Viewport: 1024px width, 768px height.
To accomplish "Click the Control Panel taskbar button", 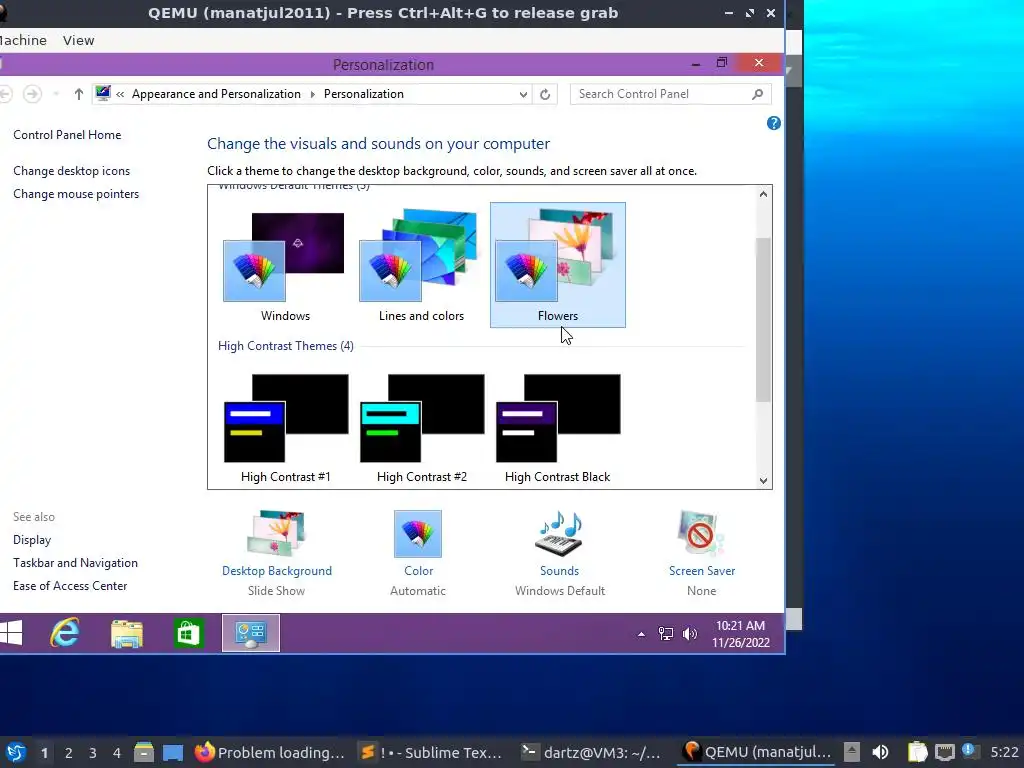I will click(x=251, y=633).
